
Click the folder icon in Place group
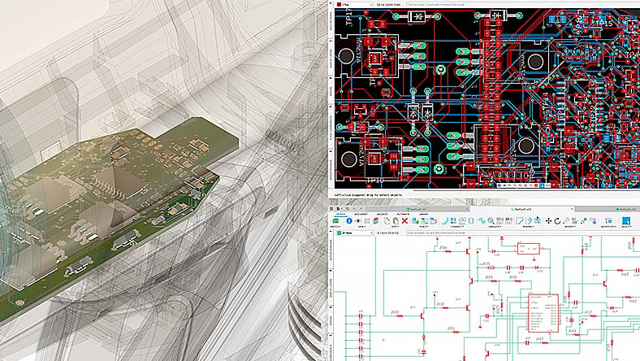pos(433,221)
